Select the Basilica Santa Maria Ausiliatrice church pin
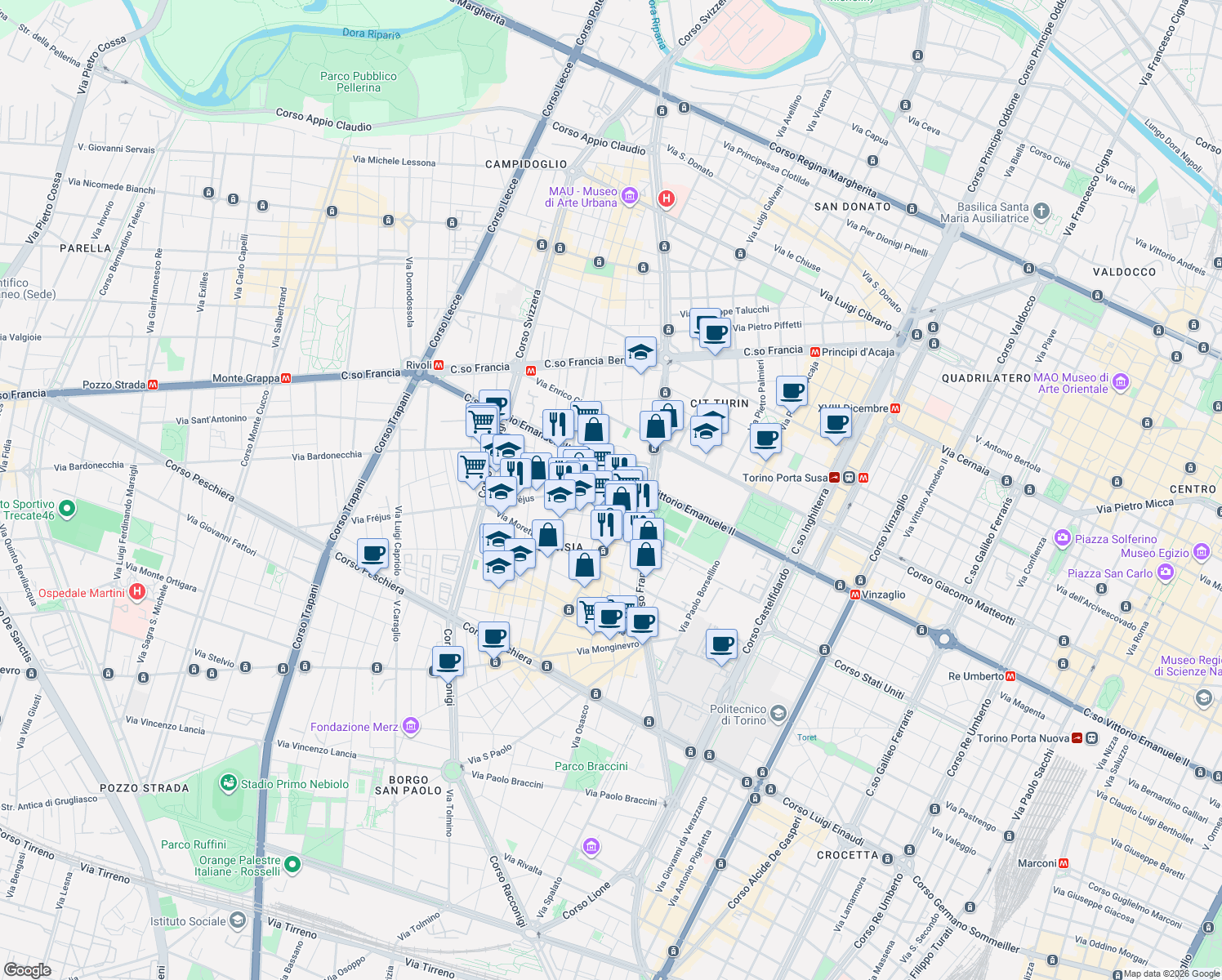 [x=1041, y=211]
